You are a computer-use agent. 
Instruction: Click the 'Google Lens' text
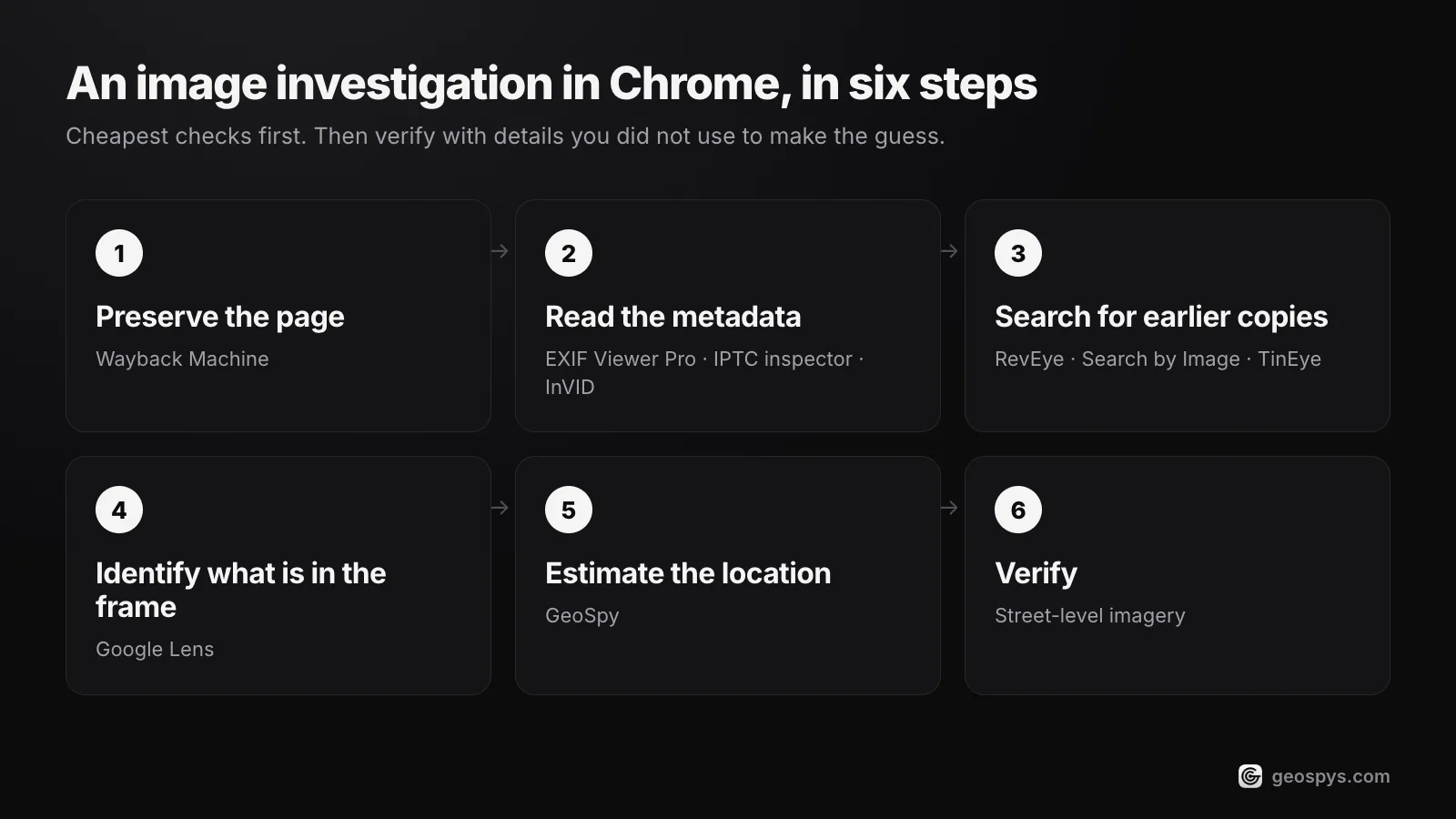pos(155,649)
